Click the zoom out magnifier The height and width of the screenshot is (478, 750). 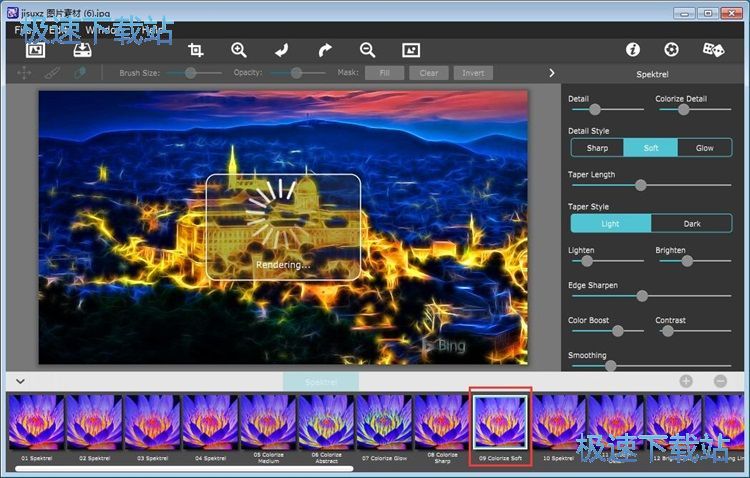click(x=367, y=50)
